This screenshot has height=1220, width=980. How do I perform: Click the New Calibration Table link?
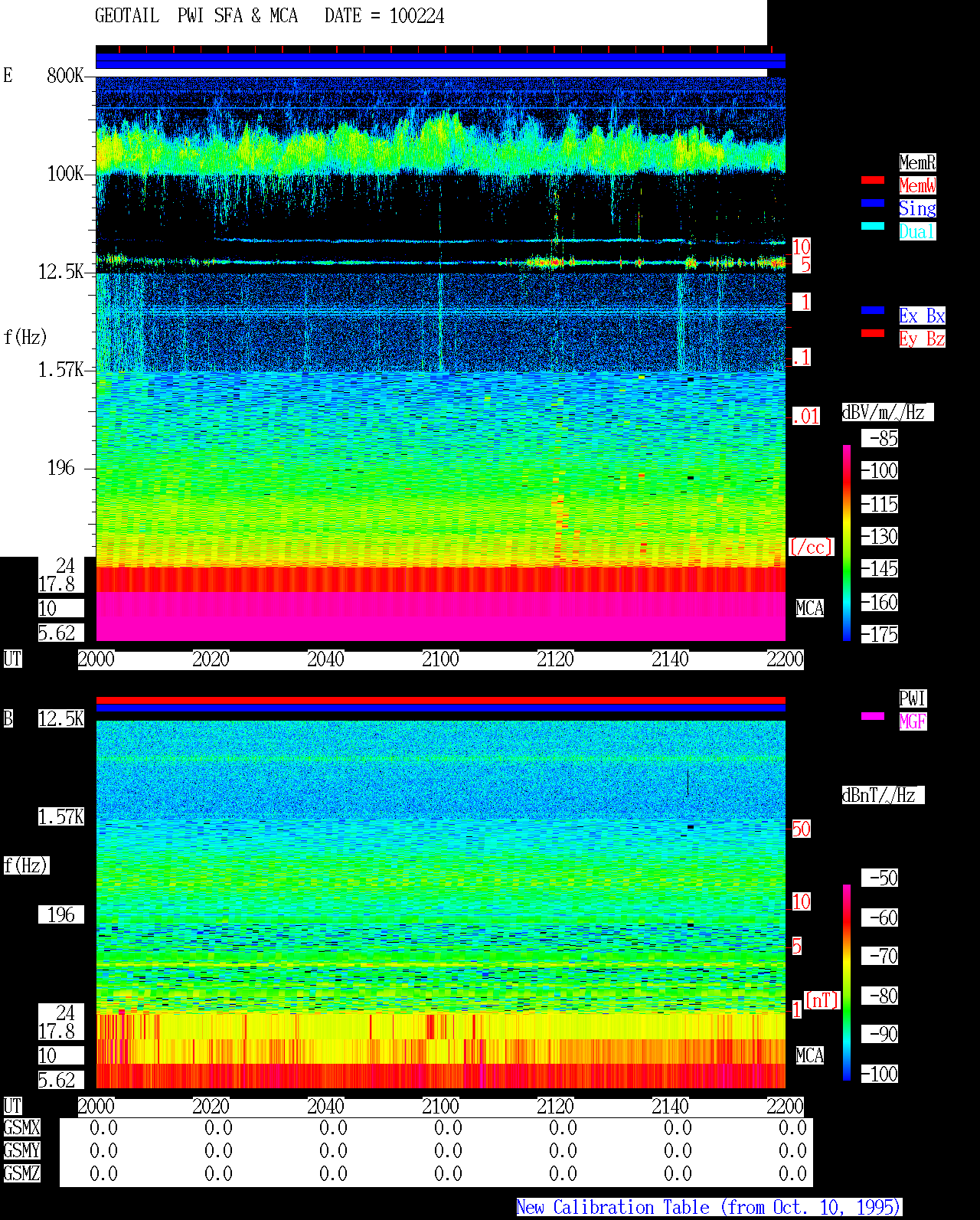point(709,1208)
